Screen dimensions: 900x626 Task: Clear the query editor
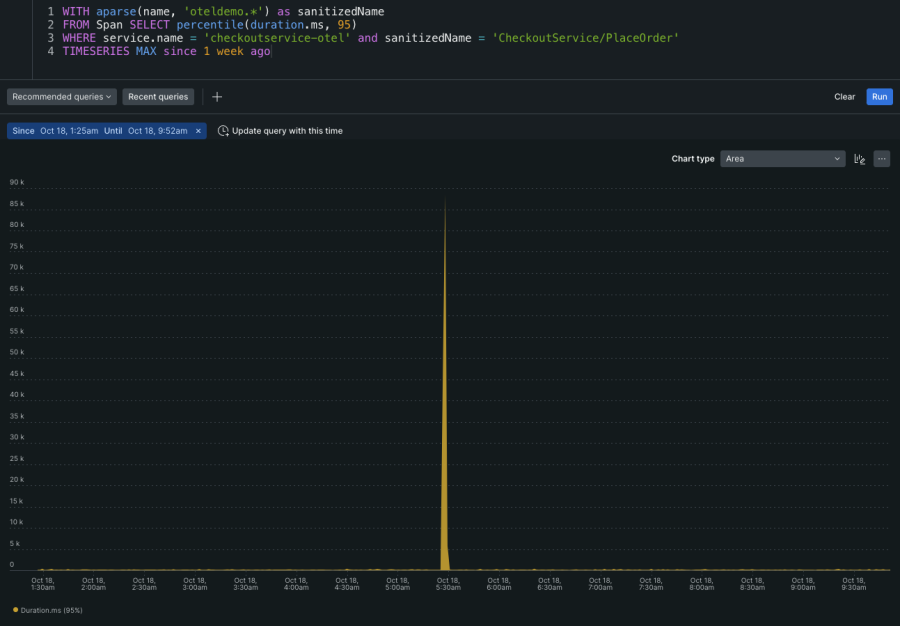coord(844,97)
